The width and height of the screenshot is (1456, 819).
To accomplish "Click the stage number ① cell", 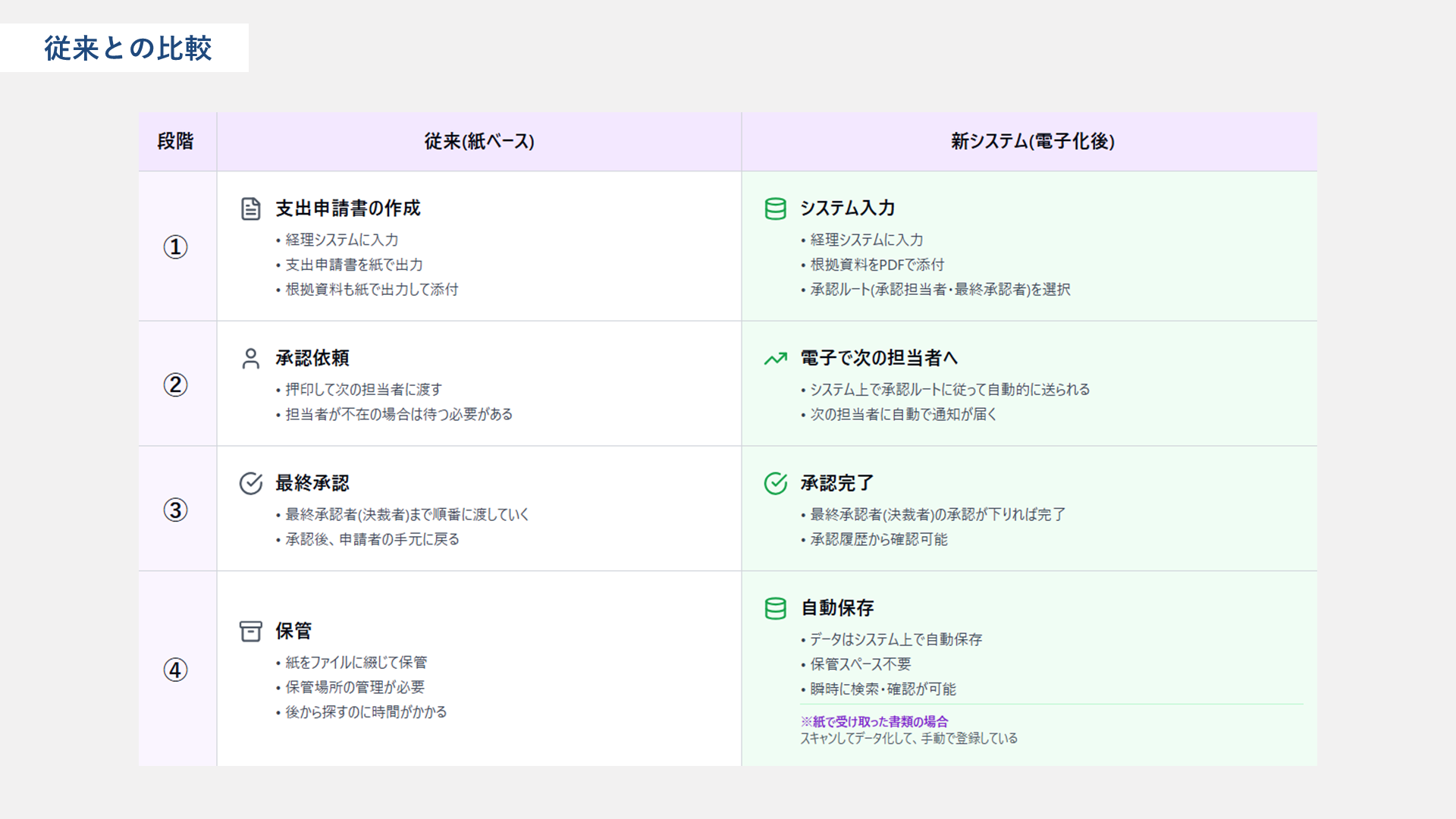I will 176,246.
